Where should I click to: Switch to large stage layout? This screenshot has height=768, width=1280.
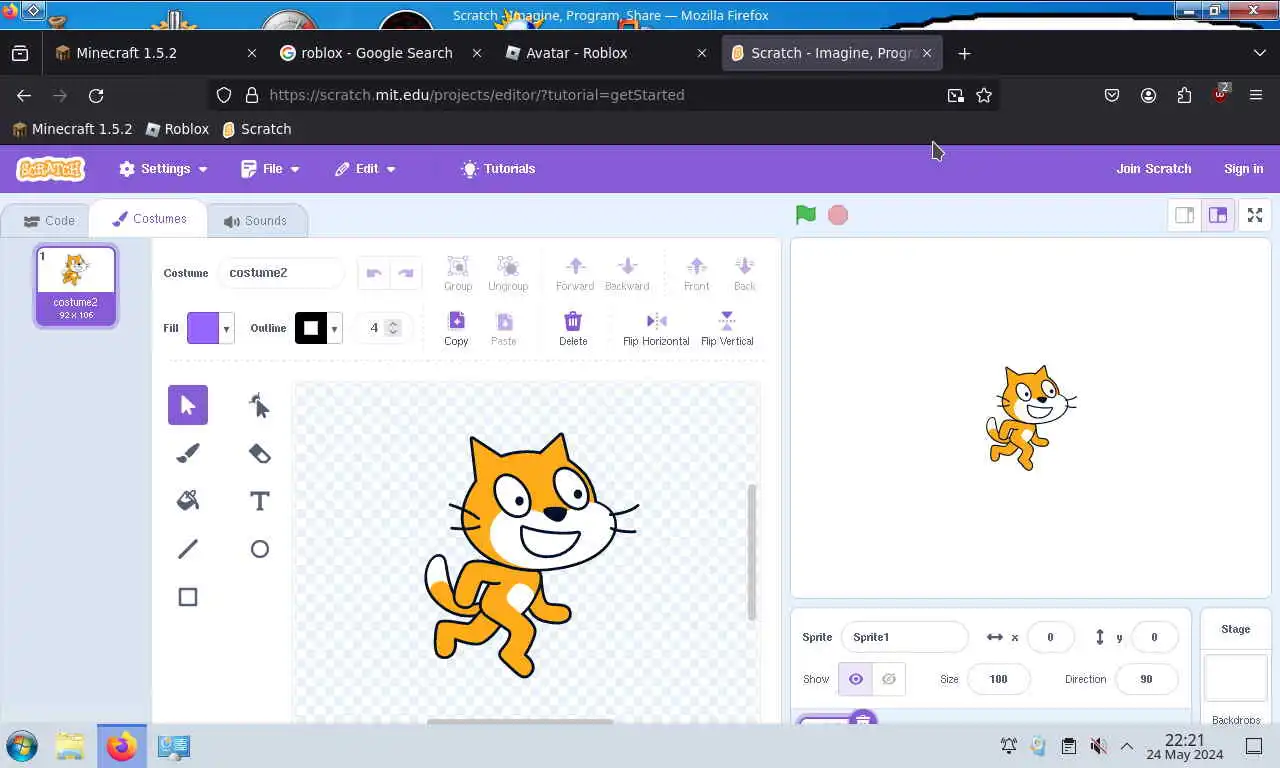1218,215
